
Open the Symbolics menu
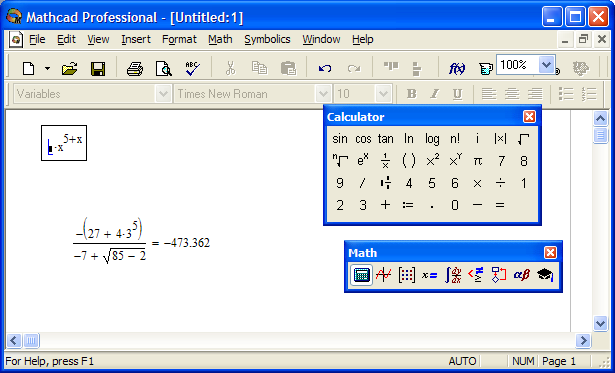267,39
